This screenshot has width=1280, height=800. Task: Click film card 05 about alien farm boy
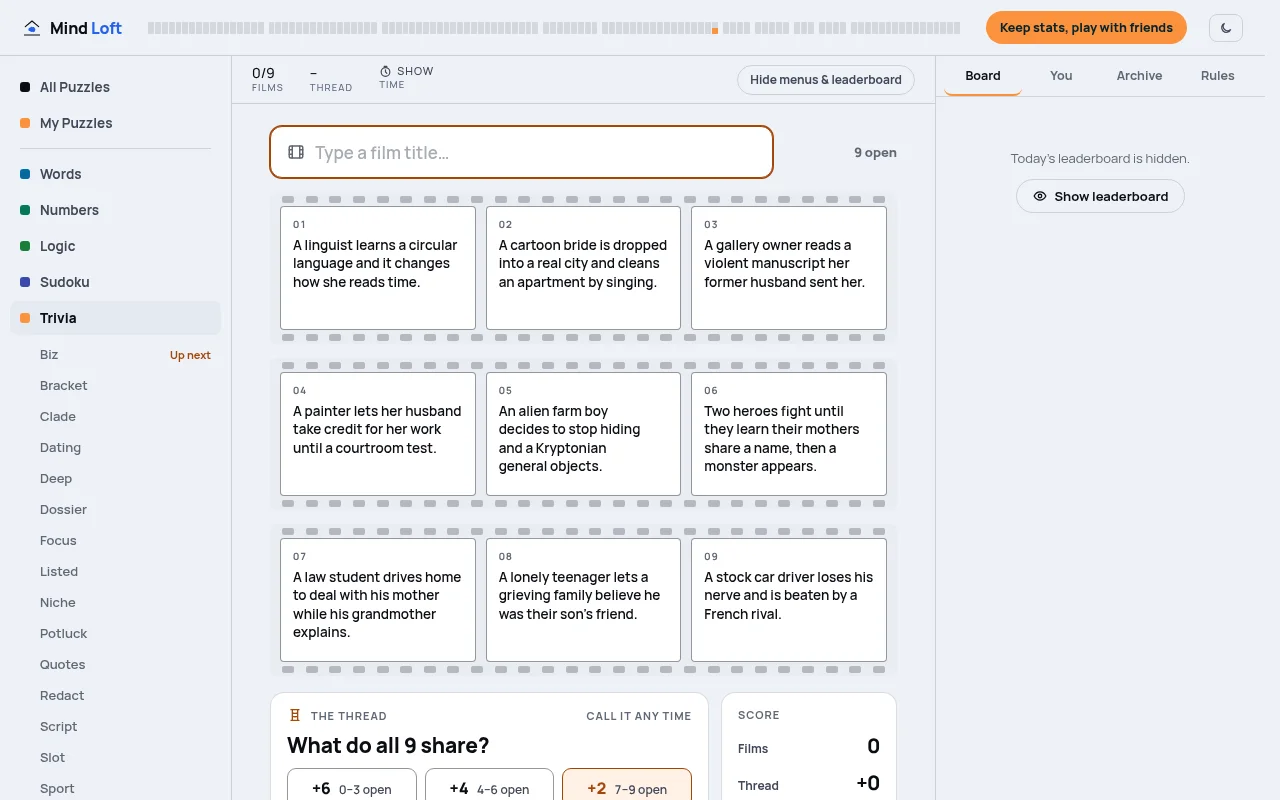(x=583, y=434)
